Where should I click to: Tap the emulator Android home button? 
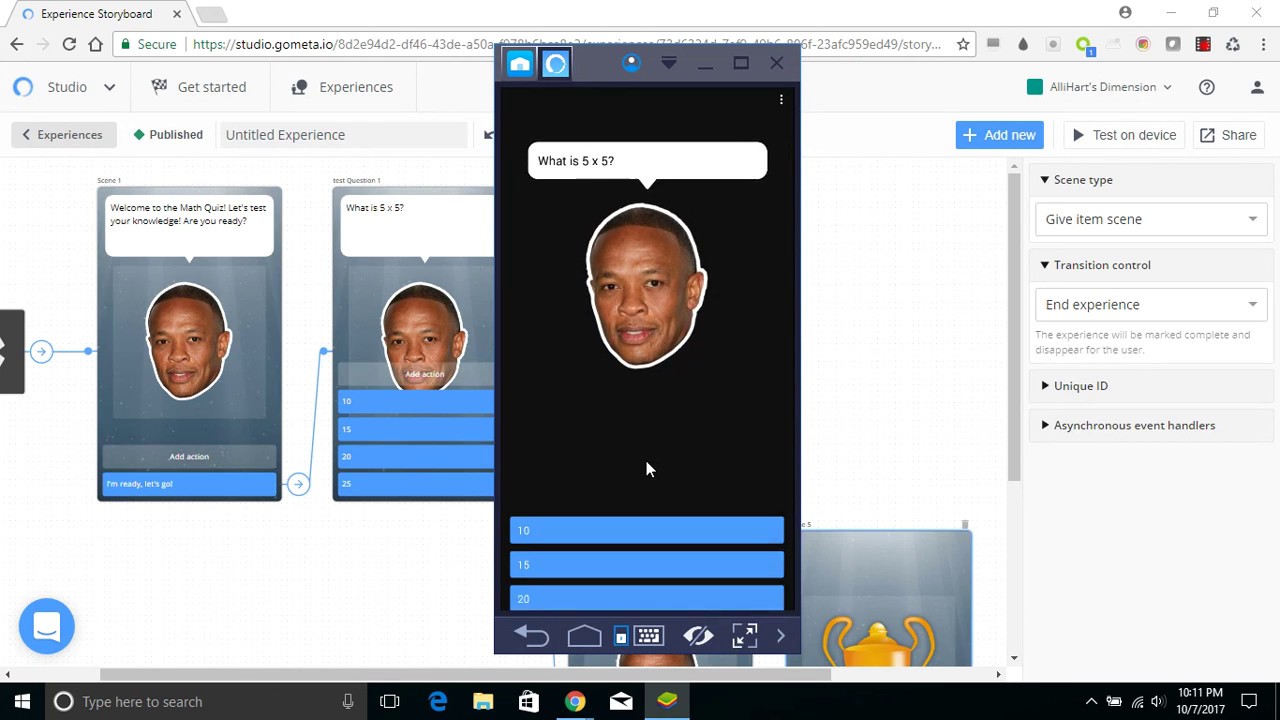pyautogui.click(x=584, y=636)
